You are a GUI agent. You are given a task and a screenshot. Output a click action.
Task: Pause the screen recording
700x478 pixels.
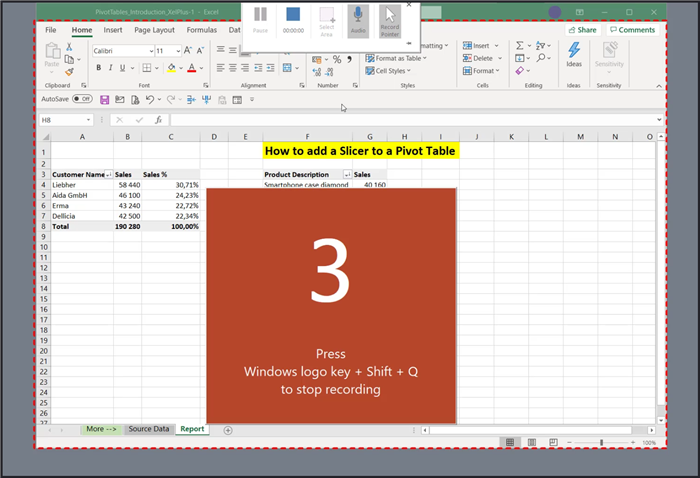click(260, 19)
